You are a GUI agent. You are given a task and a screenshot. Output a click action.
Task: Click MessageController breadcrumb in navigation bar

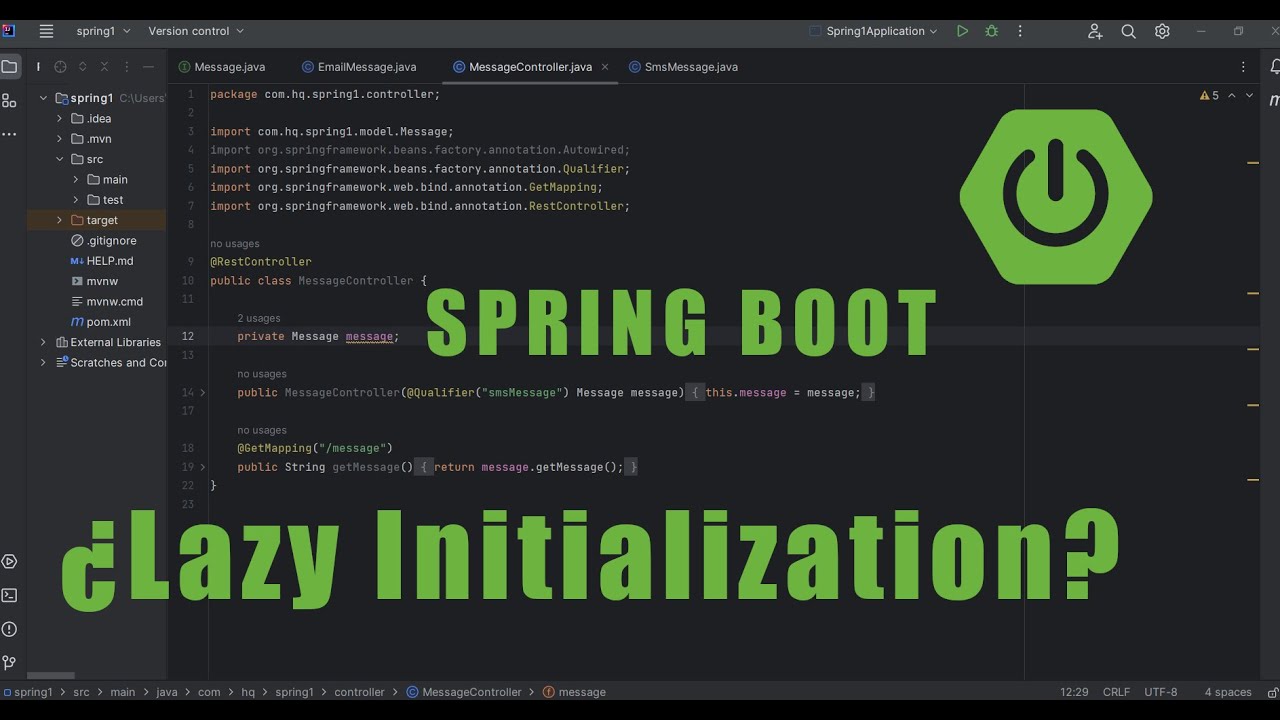click(464, 692)
